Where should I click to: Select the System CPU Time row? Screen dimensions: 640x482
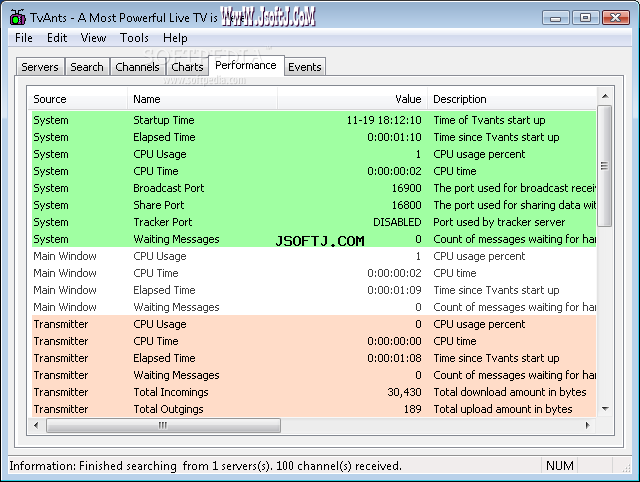313,171
